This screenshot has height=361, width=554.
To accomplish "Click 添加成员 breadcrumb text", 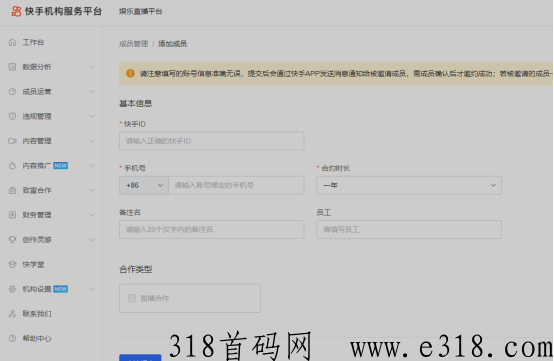I will [x=172, y=44].
